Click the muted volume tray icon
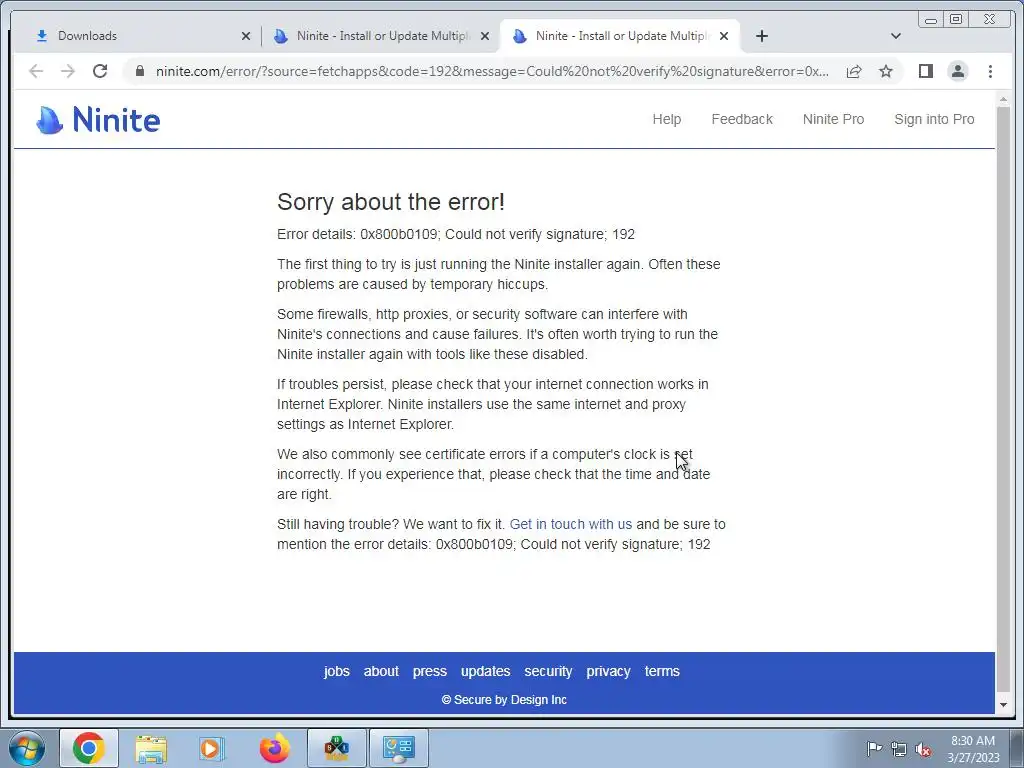The image size is (1024, 768). click(x=923, y=749)
